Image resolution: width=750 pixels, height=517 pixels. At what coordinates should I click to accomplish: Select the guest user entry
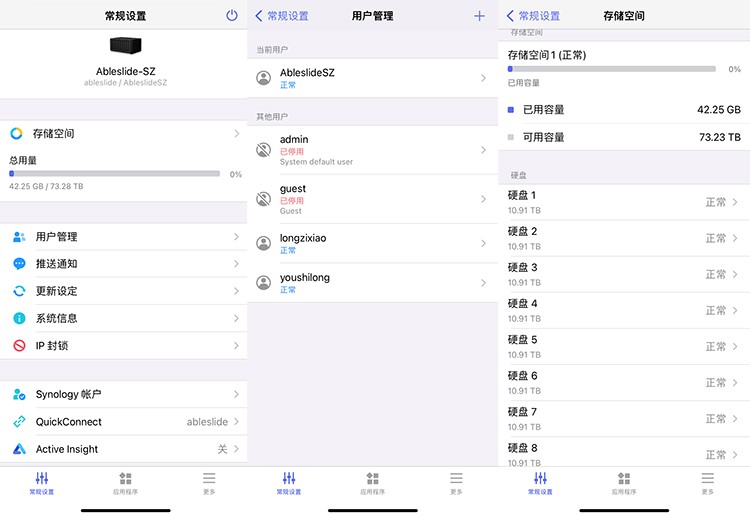click(x=373, y=199)
